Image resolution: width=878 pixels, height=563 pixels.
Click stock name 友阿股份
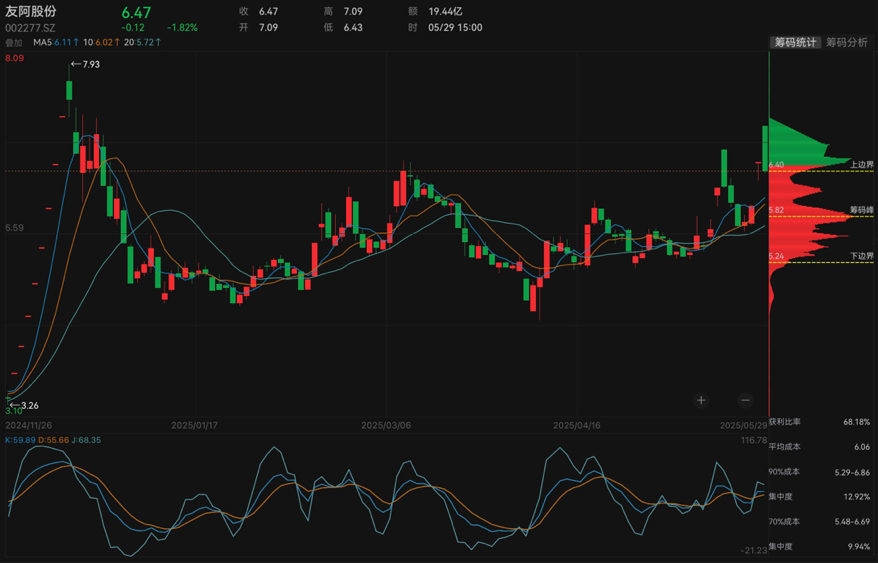click(31, 12)
